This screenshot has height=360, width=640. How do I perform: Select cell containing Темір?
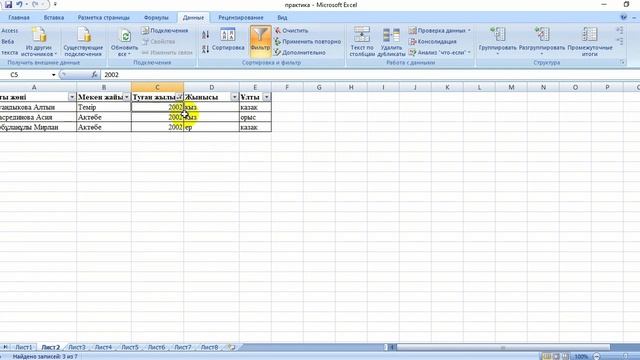point(104,107)
